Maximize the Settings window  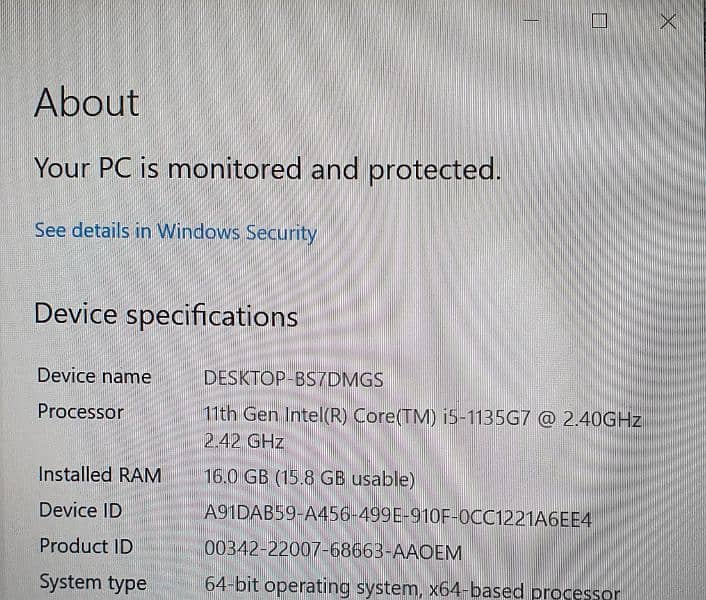599,21
